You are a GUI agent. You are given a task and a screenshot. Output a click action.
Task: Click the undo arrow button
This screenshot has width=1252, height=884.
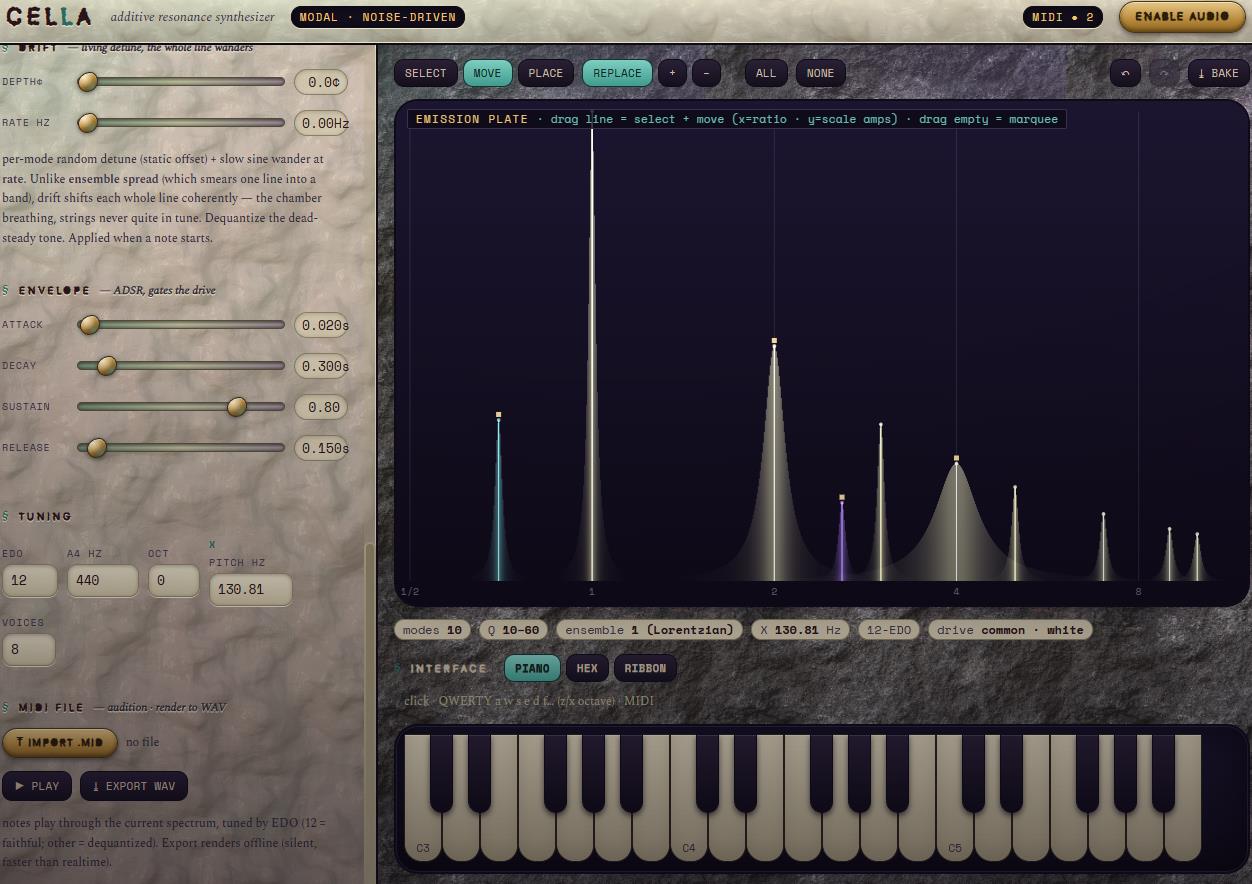tap(1125, 73)
